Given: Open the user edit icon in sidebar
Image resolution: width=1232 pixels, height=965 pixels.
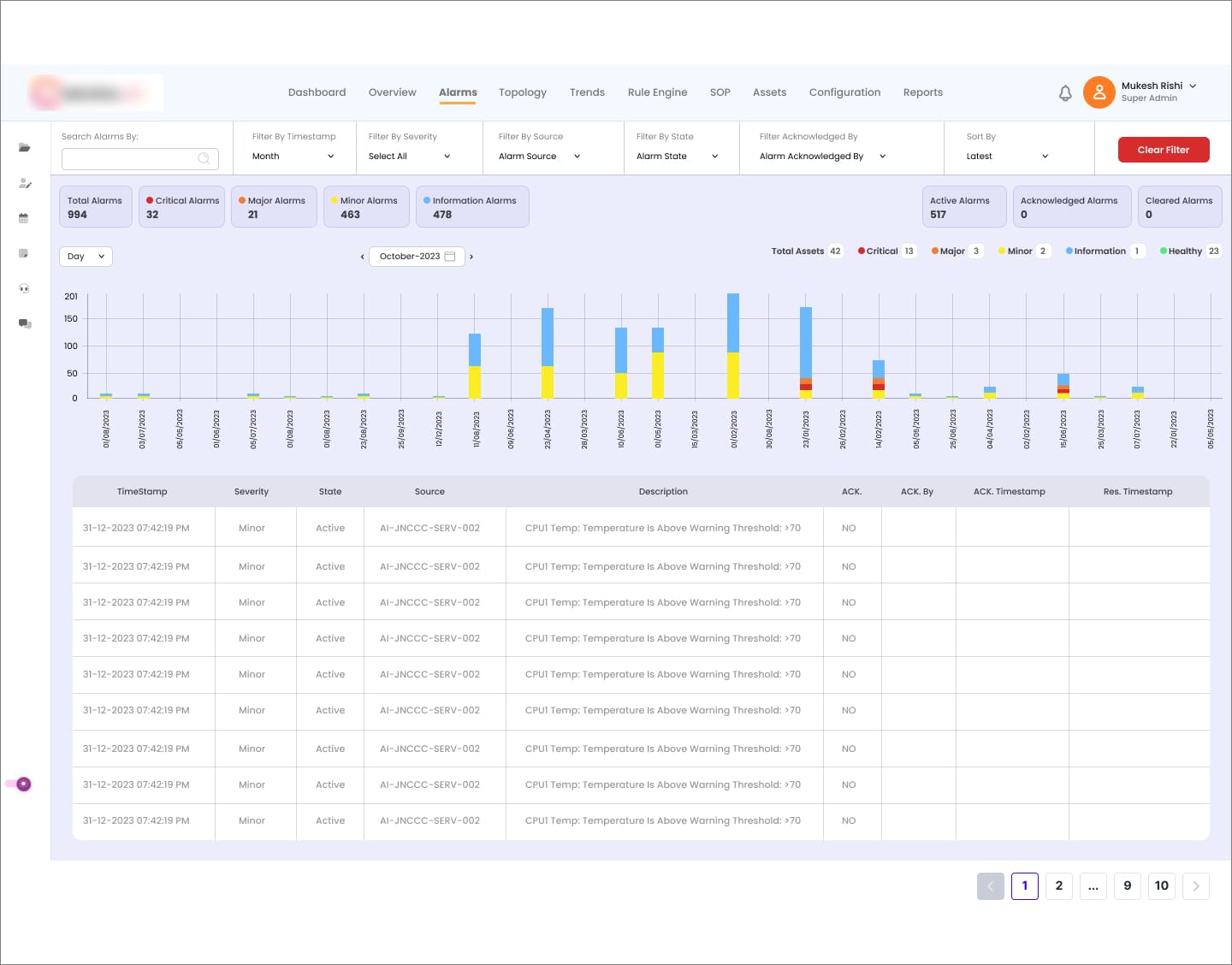Looking at the screenshot, I should point(25,183).
